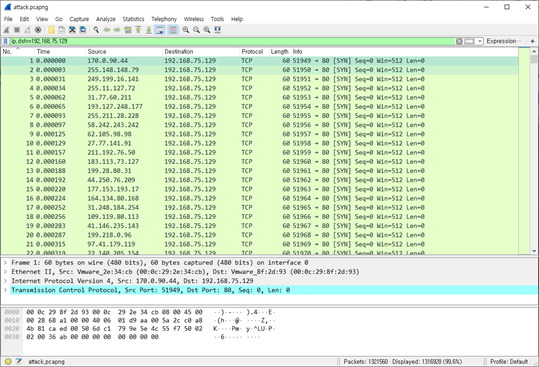Open the Capture menu
The height and width of the screenshot is (367, 539).
pos(79,19)
